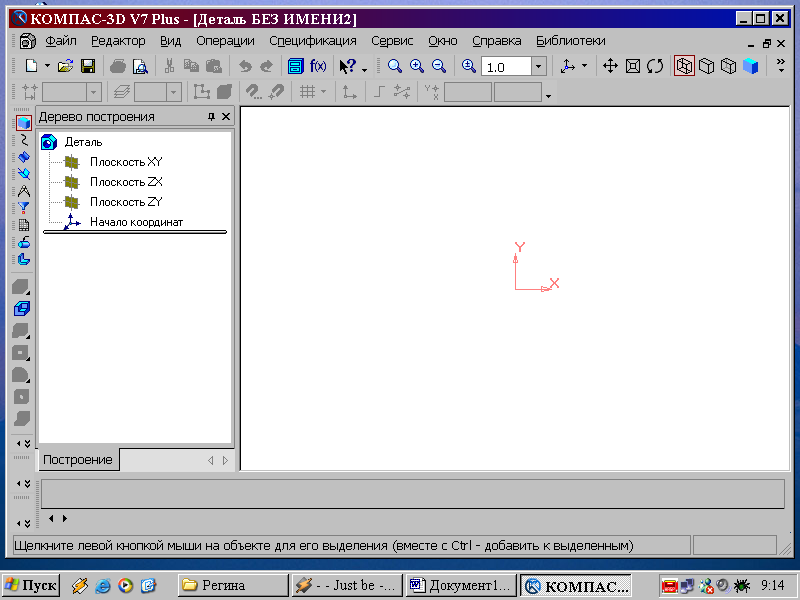Click the tree tab scroll left arrow
Image resolution: width=800 pixels, height=600 pixels.
(211, 460)
